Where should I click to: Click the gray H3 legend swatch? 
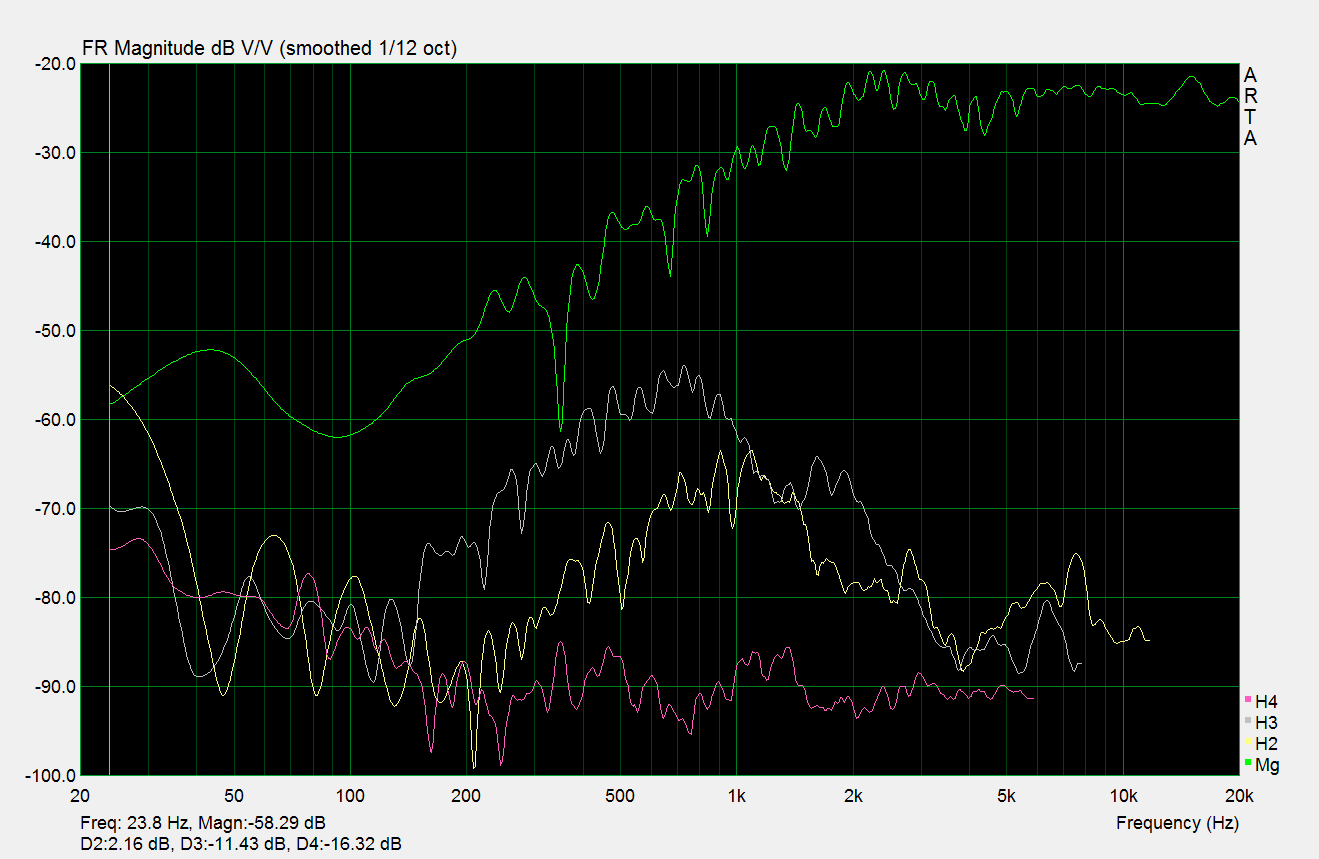pyautogui.click(x=1247, y=720)
